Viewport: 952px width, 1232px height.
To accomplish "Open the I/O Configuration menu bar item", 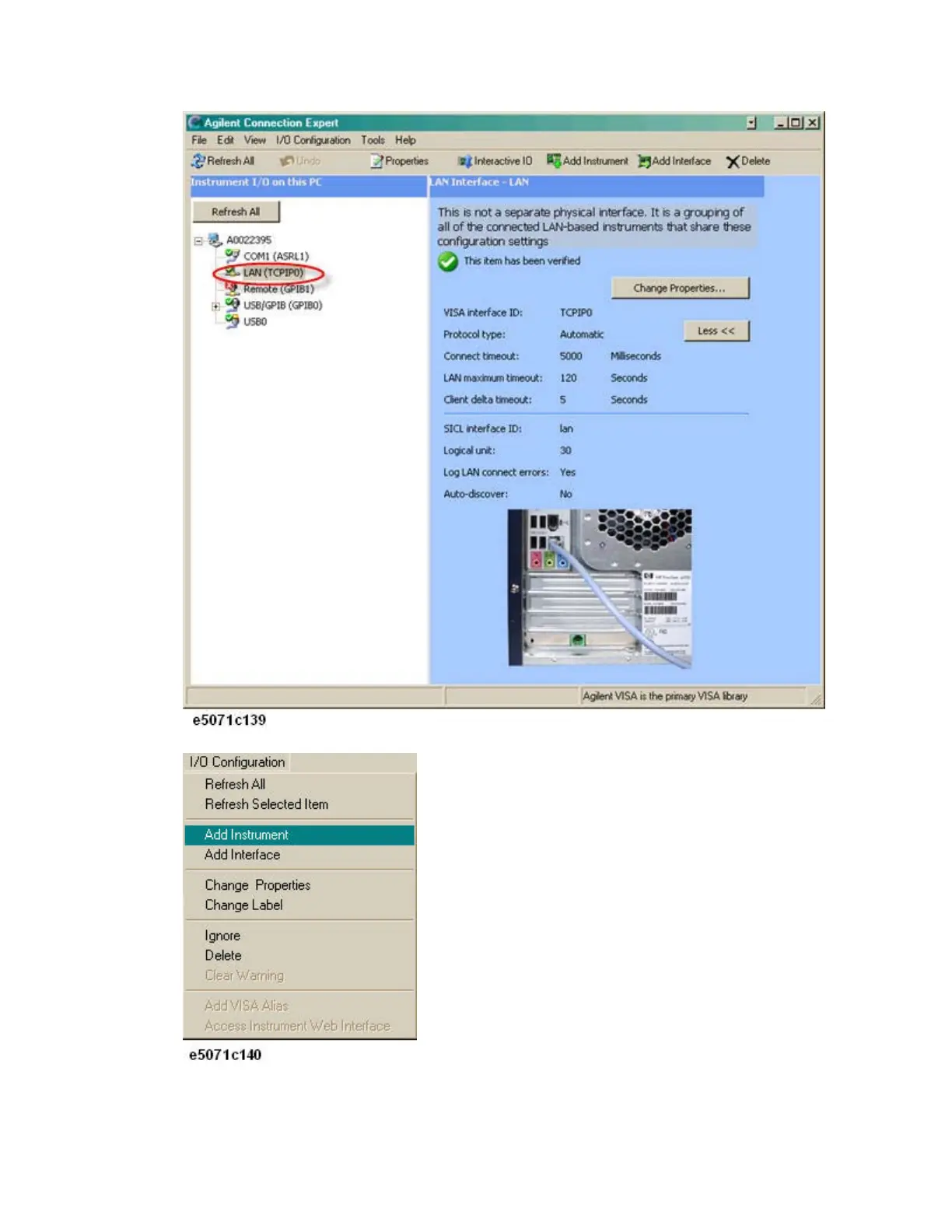I will pos(313,140).
